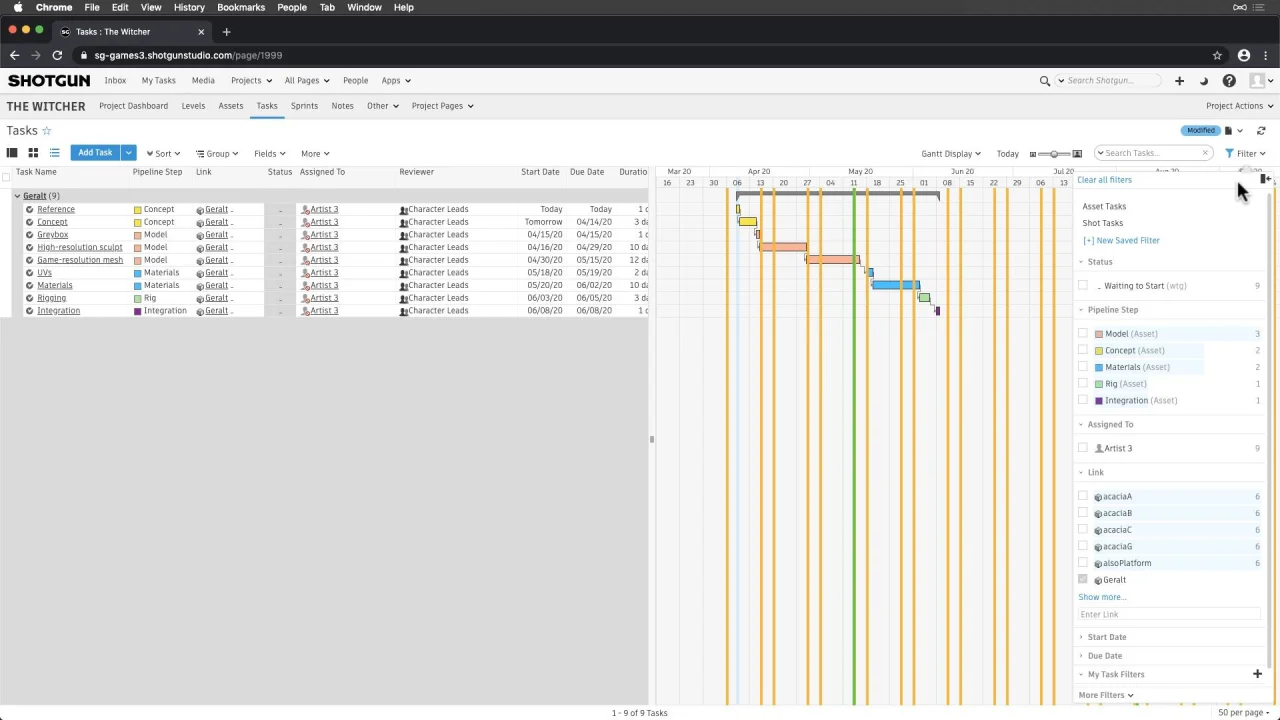
Task: Open the Project Dashboard tab
Action: tap(134, 106)
